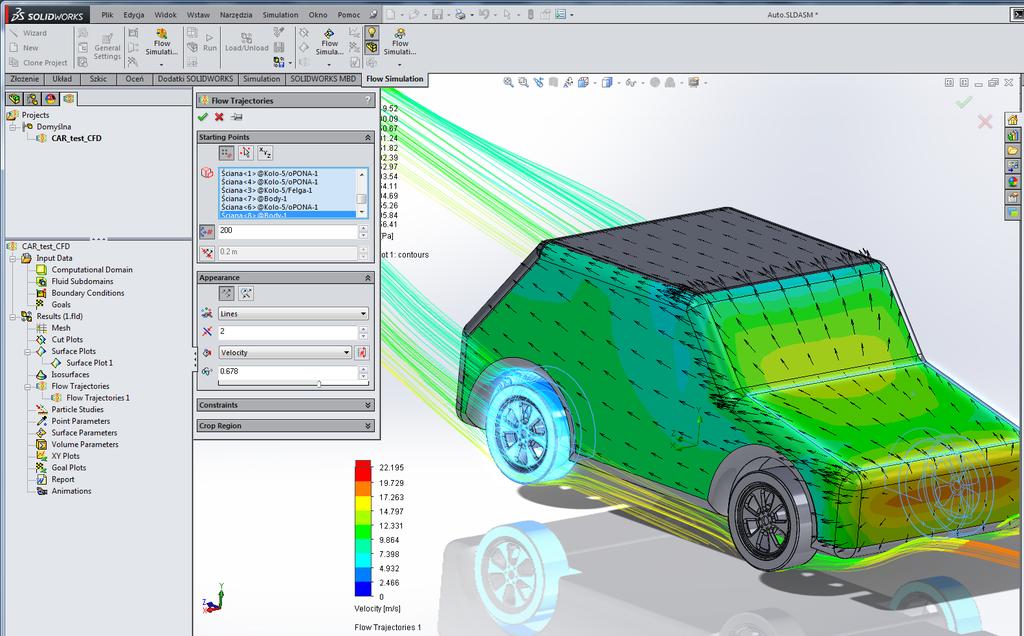Open the Narzędzia menu

point(236,14)
